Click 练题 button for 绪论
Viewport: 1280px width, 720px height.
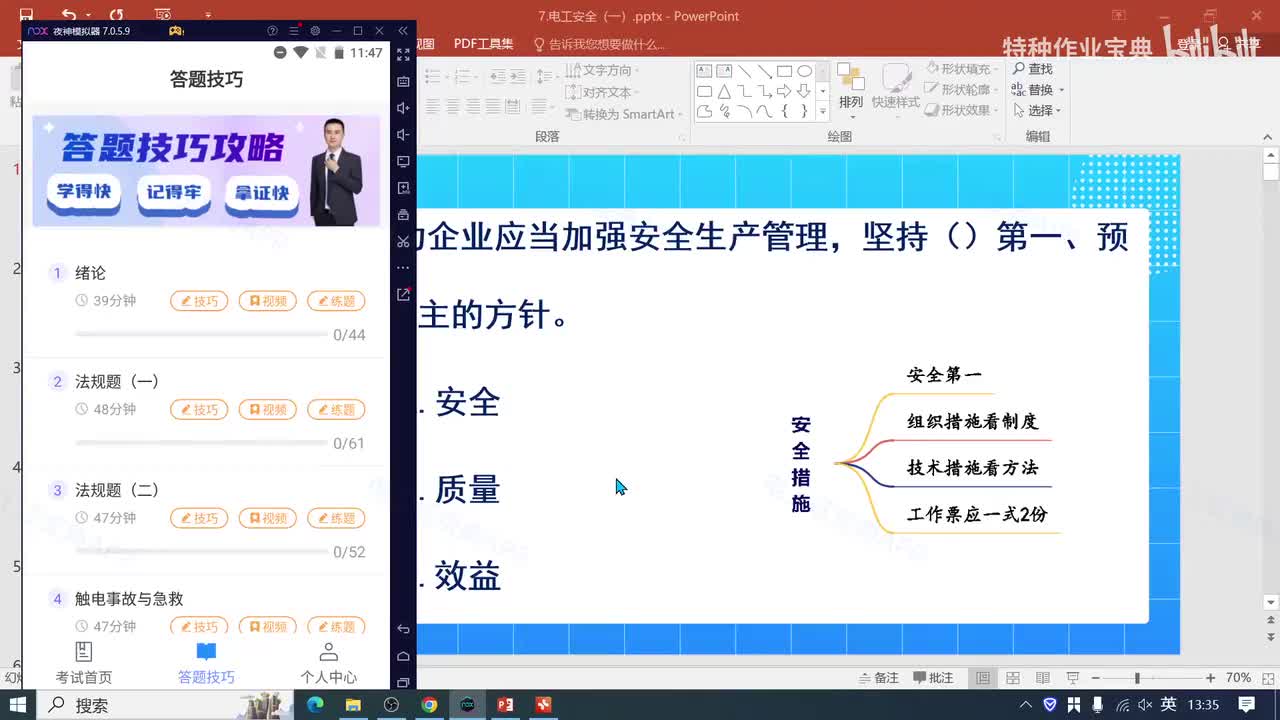pyautogui.click(x=336, y=301)
